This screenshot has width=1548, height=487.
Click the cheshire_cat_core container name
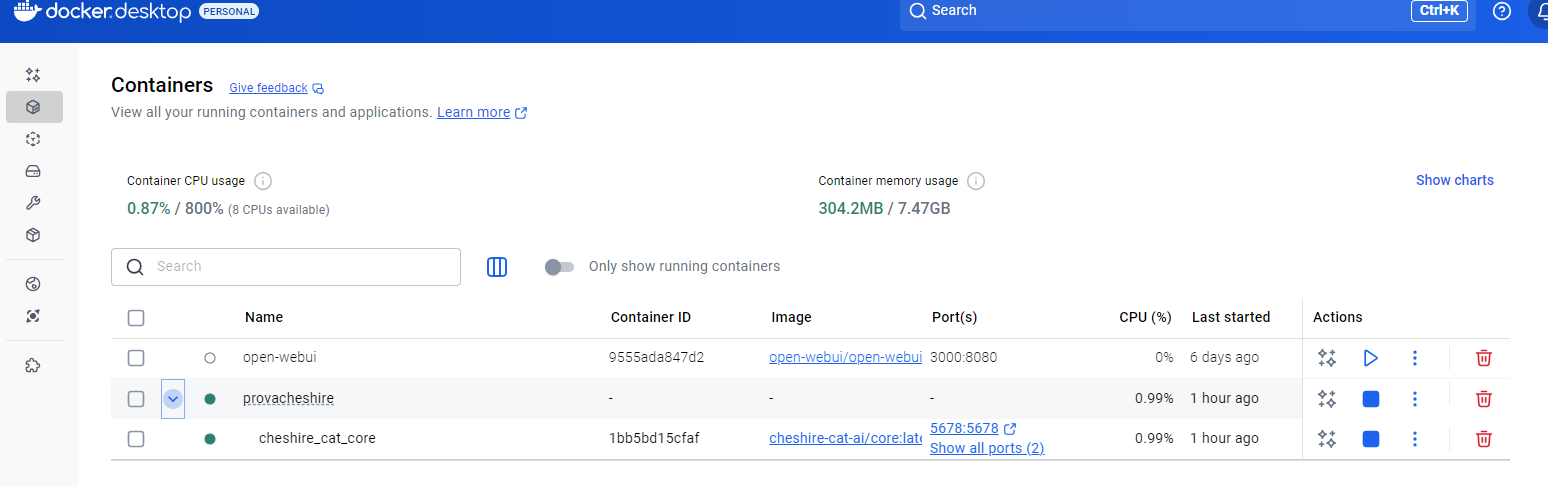[317, 438]
